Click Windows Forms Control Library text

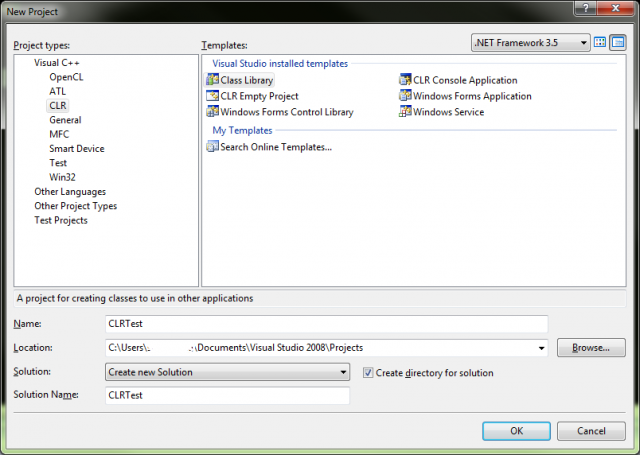(x=287, y=112)
